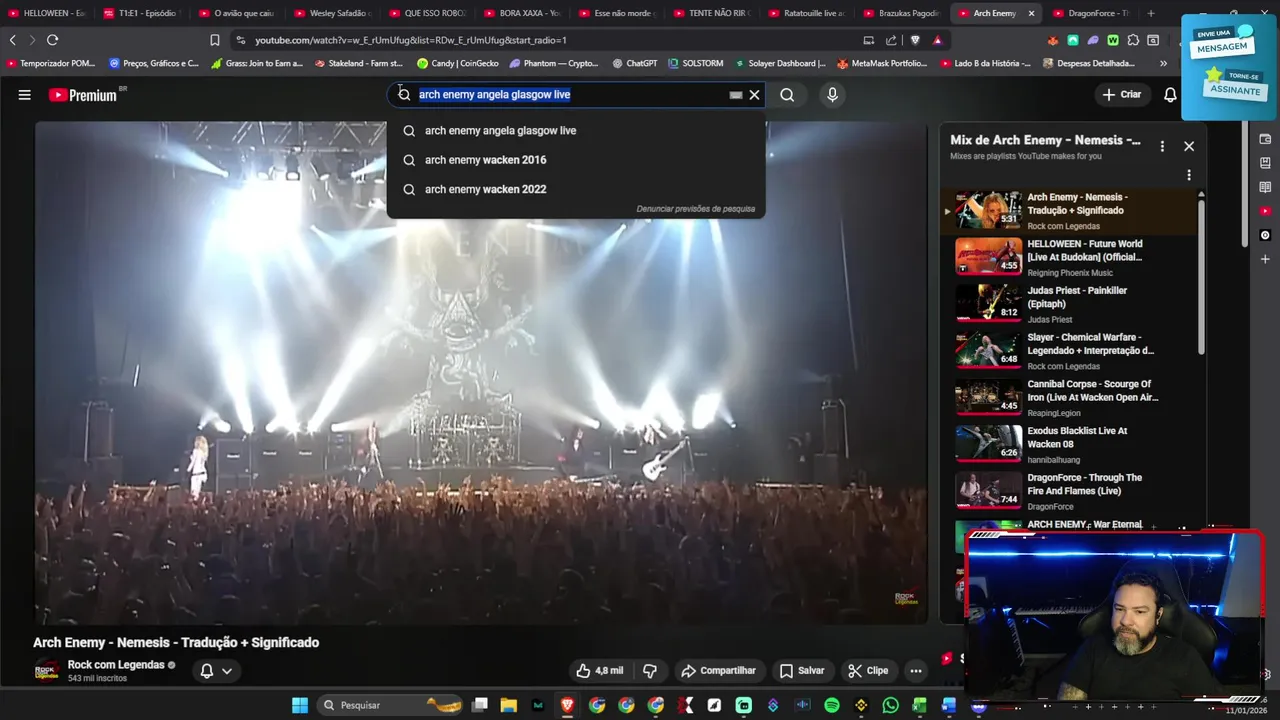Play HELLOWEEN Future World from the Mix
The height and width of the screenshot is (720, 1280).
1070,257
